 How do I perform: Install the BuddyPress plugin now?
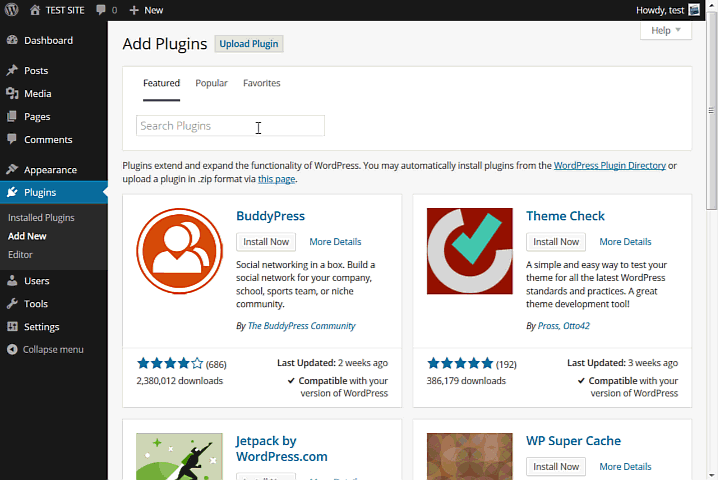tap(266, 242)
